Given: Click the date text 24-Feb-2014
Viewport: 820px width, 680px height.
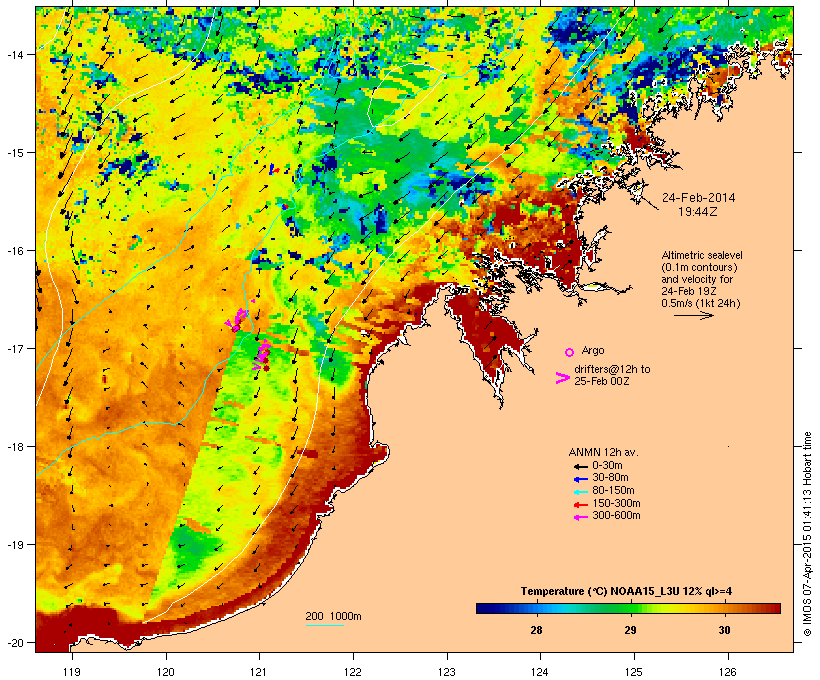Looking at the screenshot, I should pyautogui.click(x=698, y=198).
